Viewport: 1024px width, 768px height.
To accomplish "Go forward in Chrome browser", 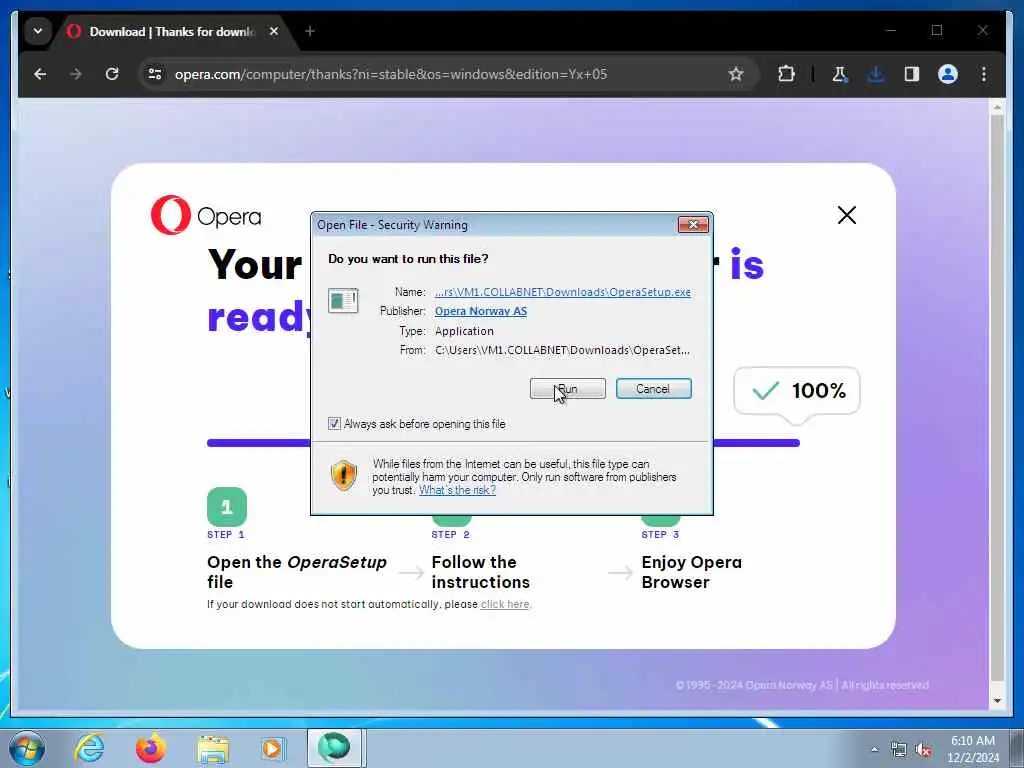I will tap(76, 74).
